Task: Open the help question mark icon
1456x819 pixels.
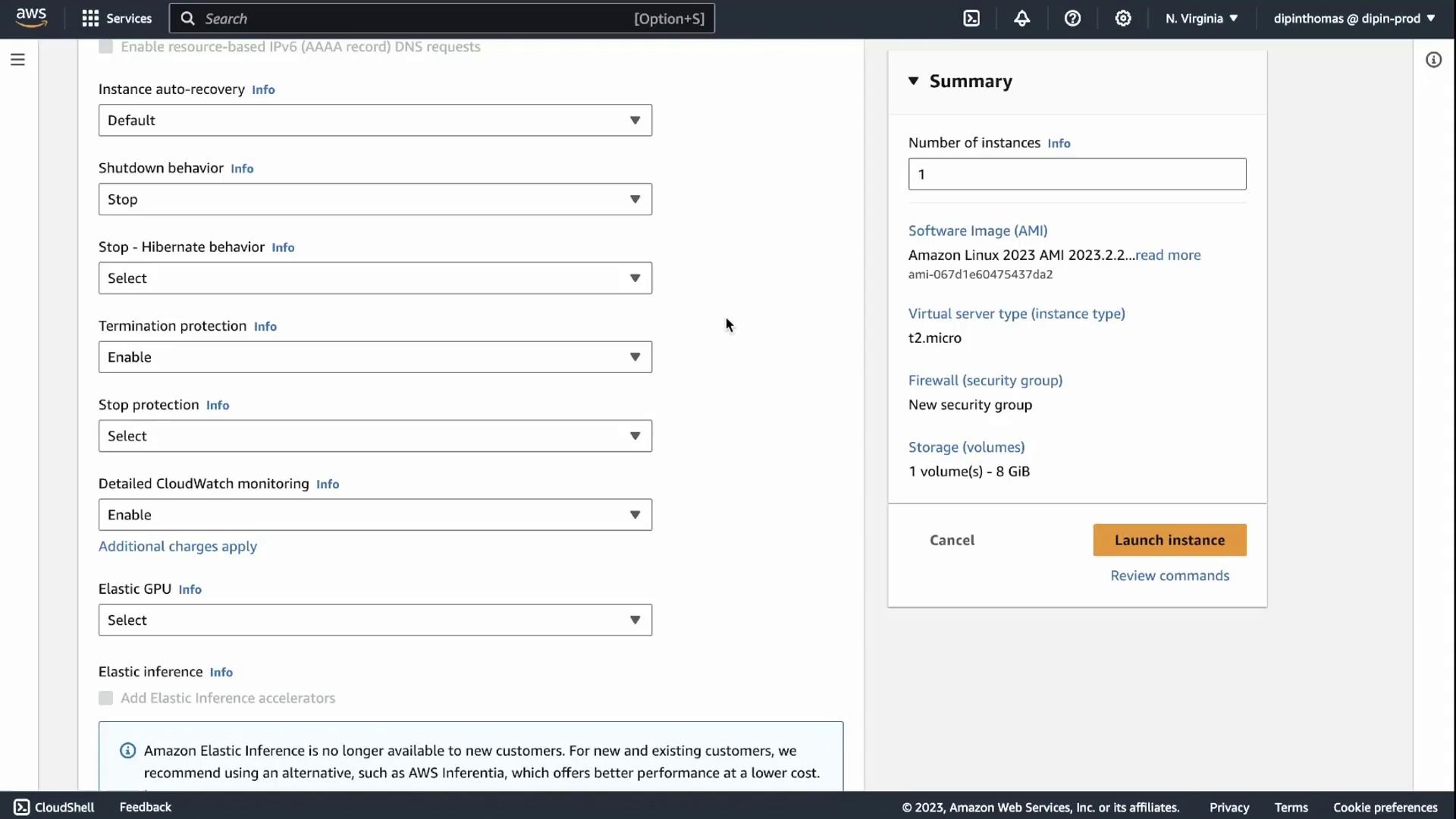Action: coord(1072,18)
